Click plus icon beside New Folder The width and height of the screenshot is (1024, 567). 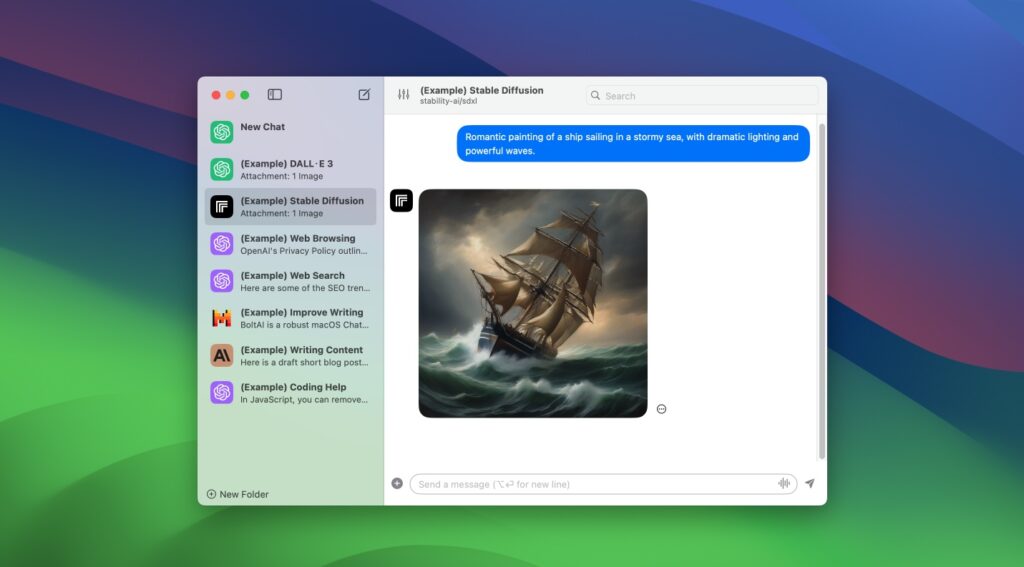pos(212,494)
